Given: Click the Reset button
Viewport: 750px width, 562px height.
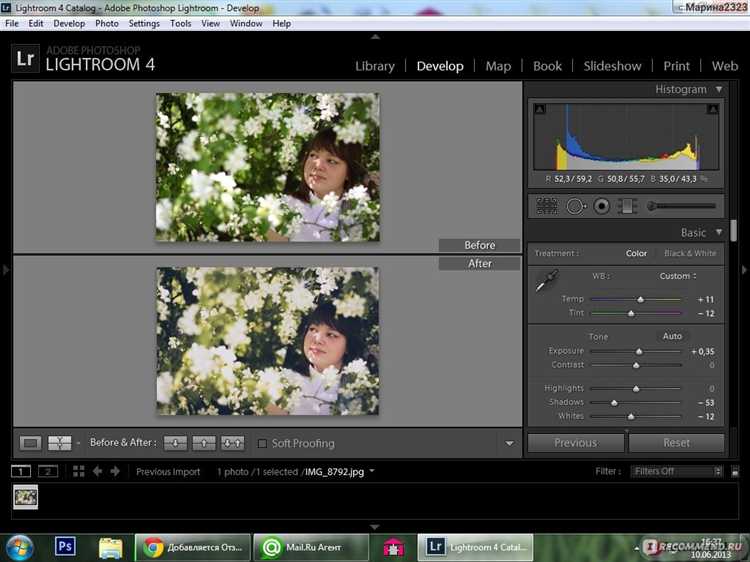Looking at the screenshot, I should [676, 443].
